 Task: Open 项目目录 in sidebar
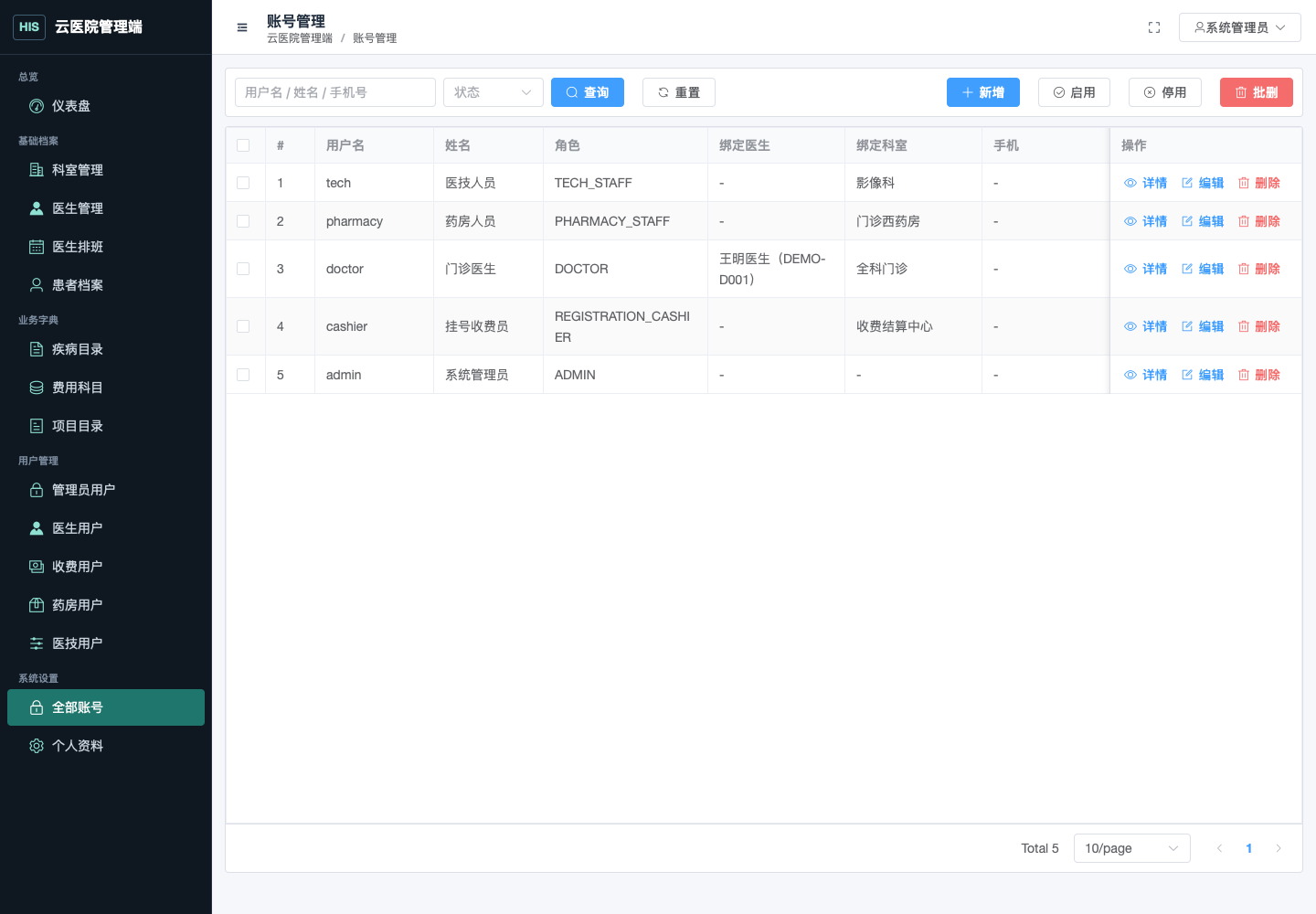point(106,426)
